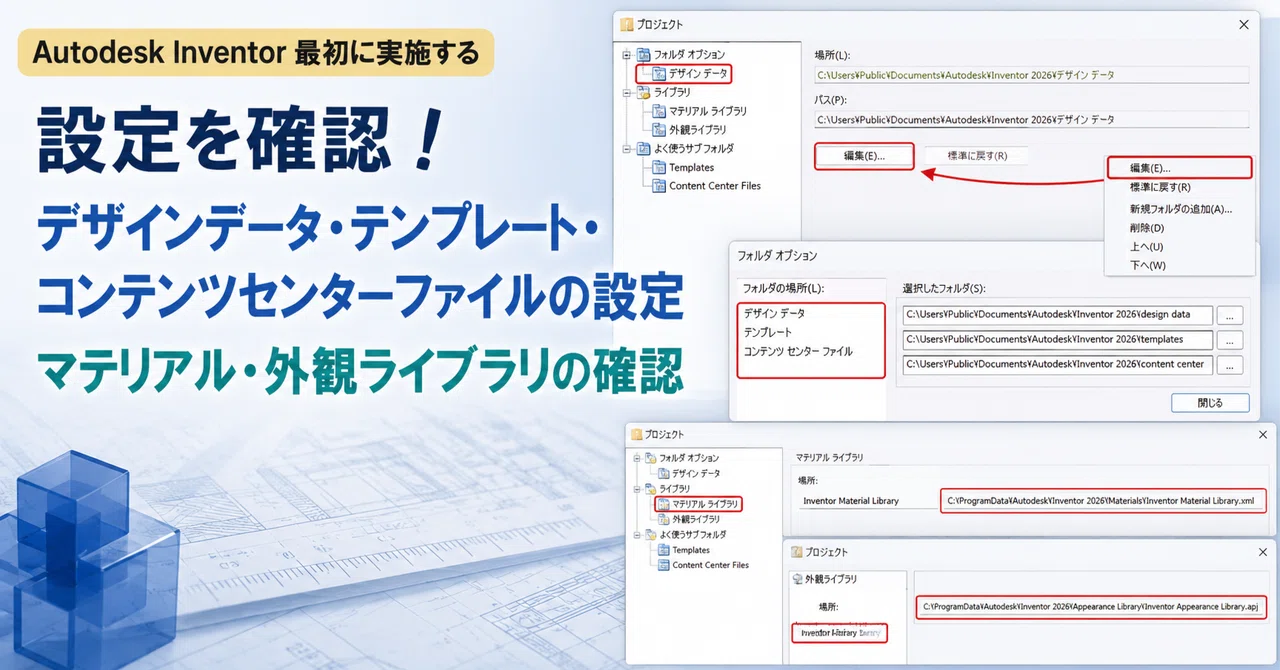Viewport: 1280px width, 670px height.
Task: Choose 上へ(U) from context menu
Action: pyautogui.click(x=1146, y=246)
